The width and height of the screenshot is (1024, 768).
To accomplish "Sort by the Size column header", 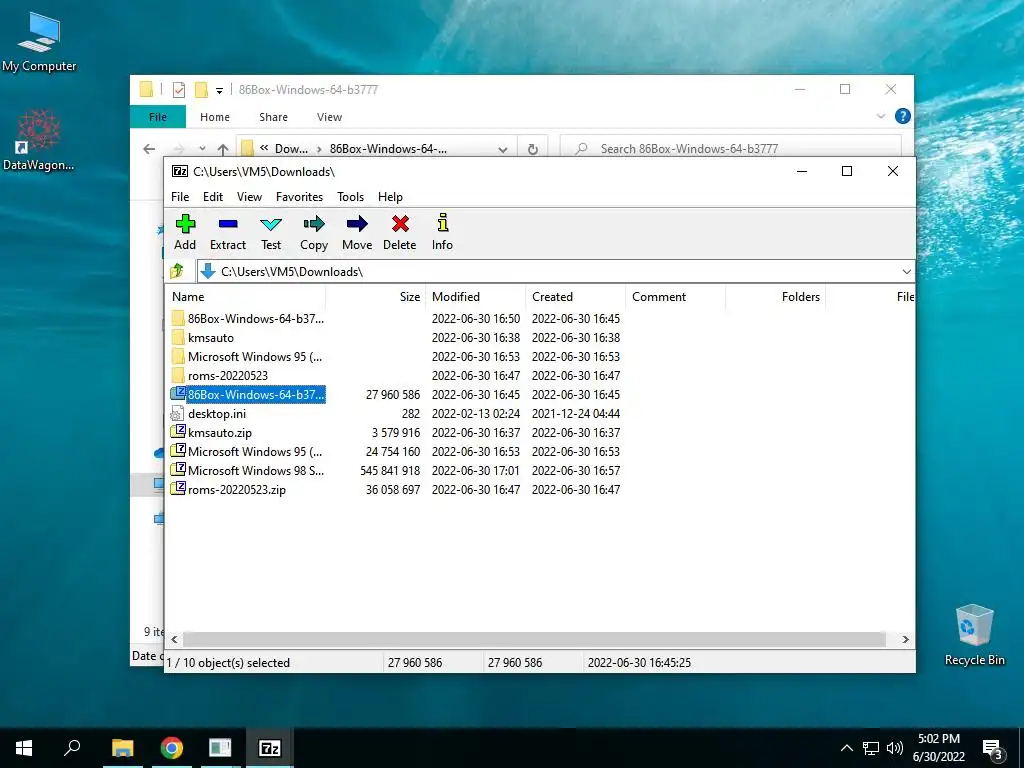I will click(376, 296).
